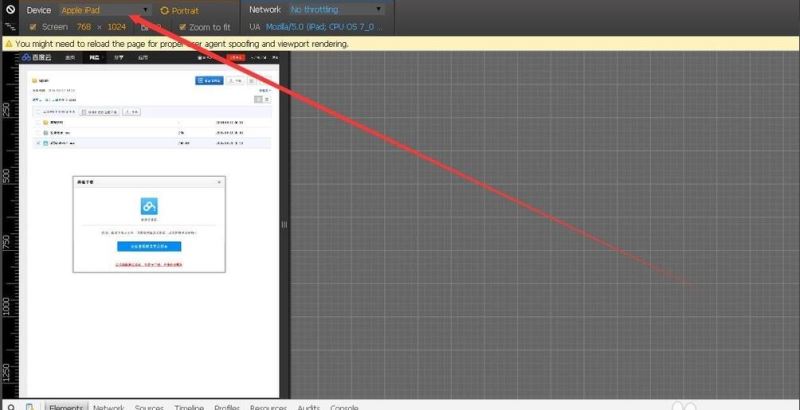Click the blue confirm button in the dialog
The height and width of the screenshot is (410, 800).
click(149, 246)
